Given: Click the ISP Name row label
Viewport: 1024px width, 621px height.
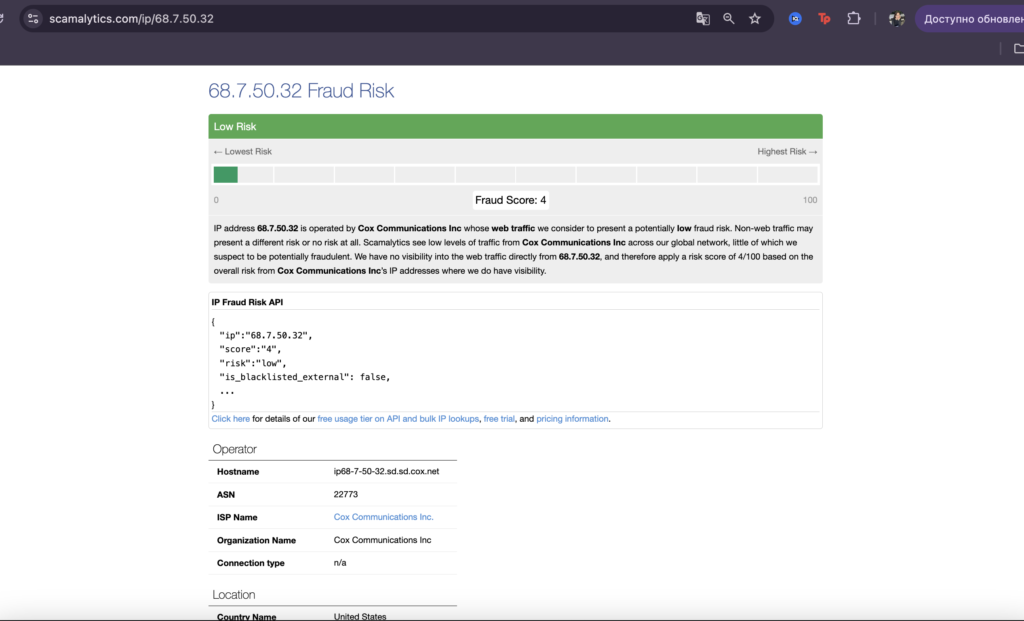Looking at the screenshot, I should 237,517.
